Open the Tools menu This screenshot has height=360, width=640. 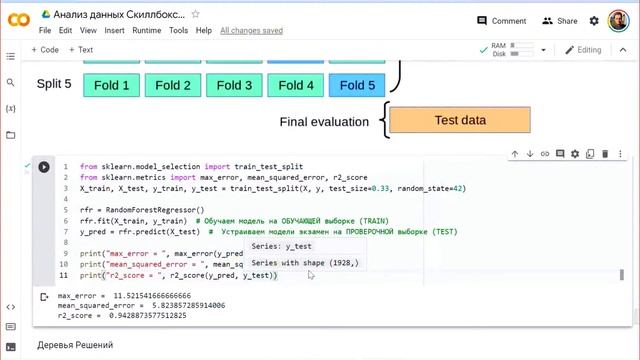(178, 30)
